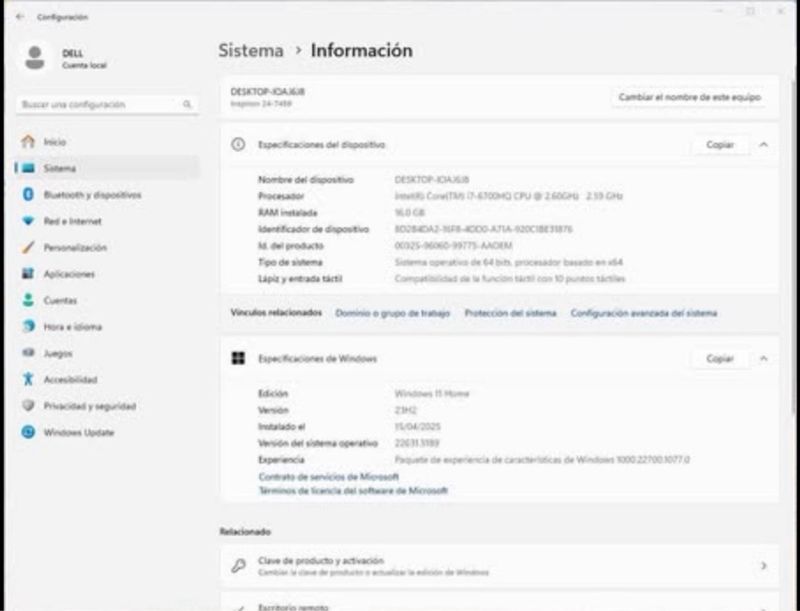Select the RAM instalada value '16,0 GB'

pyautogui.click(x=410, y=213)
